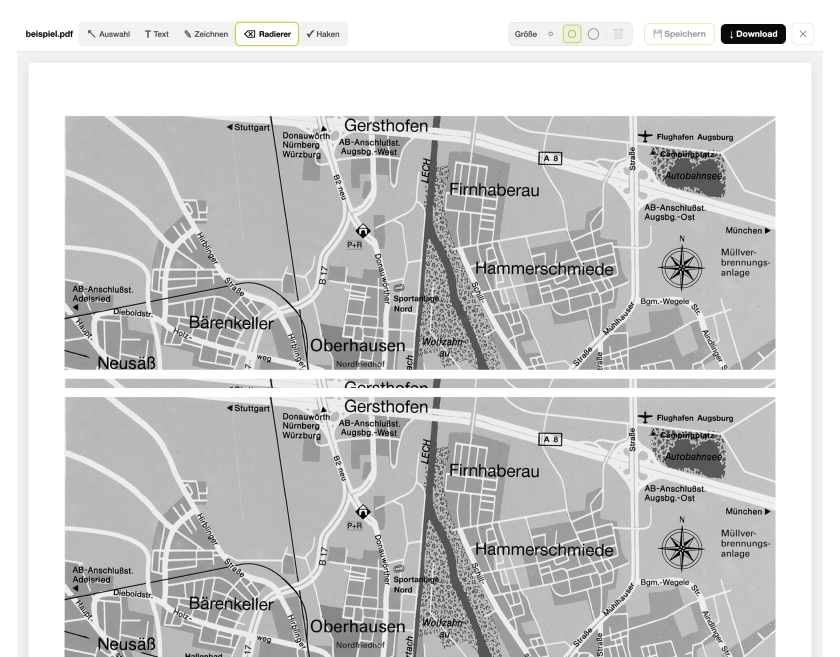
Task: Select the Auswahl pointer tool
Action: coord(109,34)
